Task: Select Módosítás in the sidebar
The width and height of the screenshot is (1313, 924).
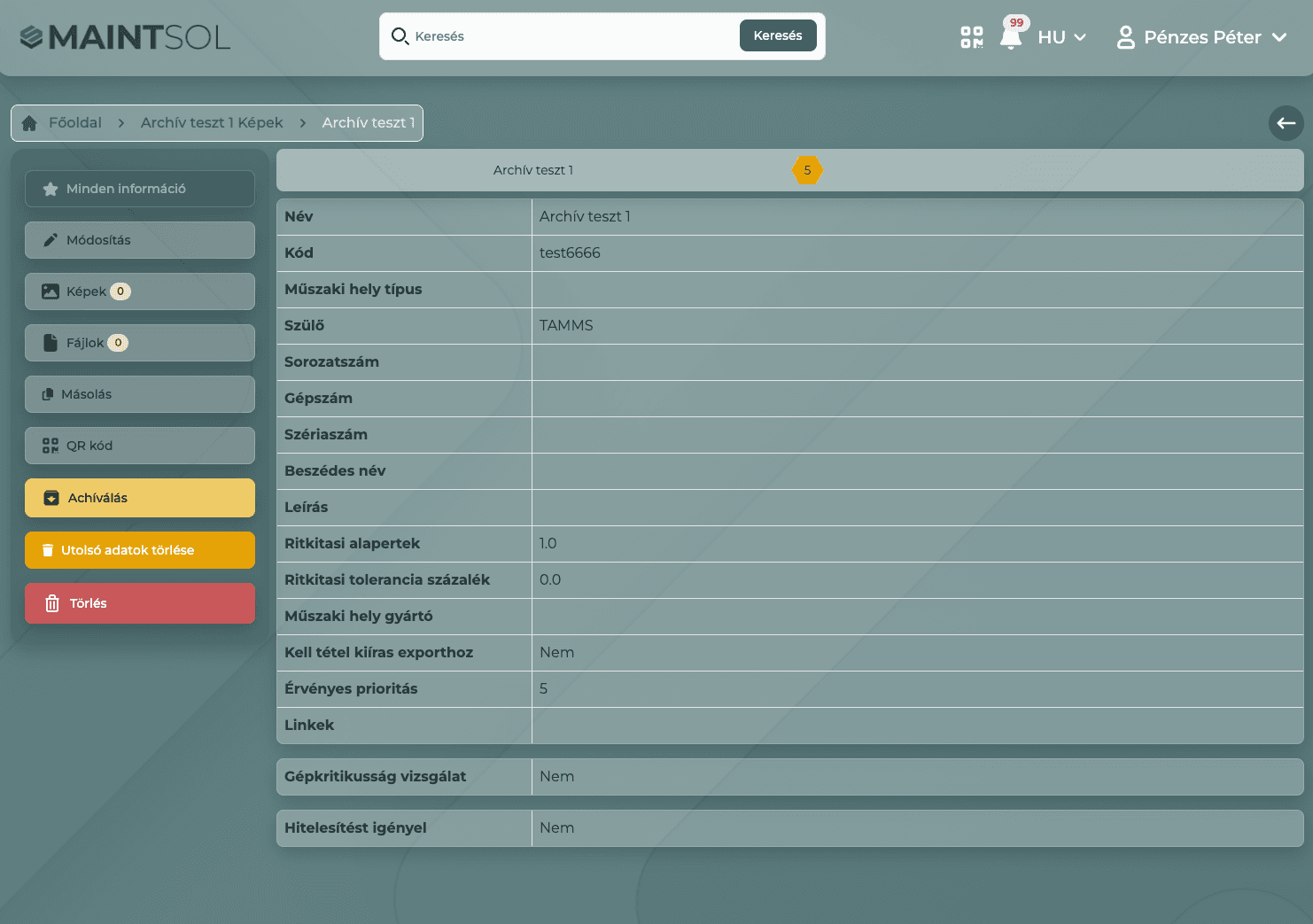Action: point(140,240)
